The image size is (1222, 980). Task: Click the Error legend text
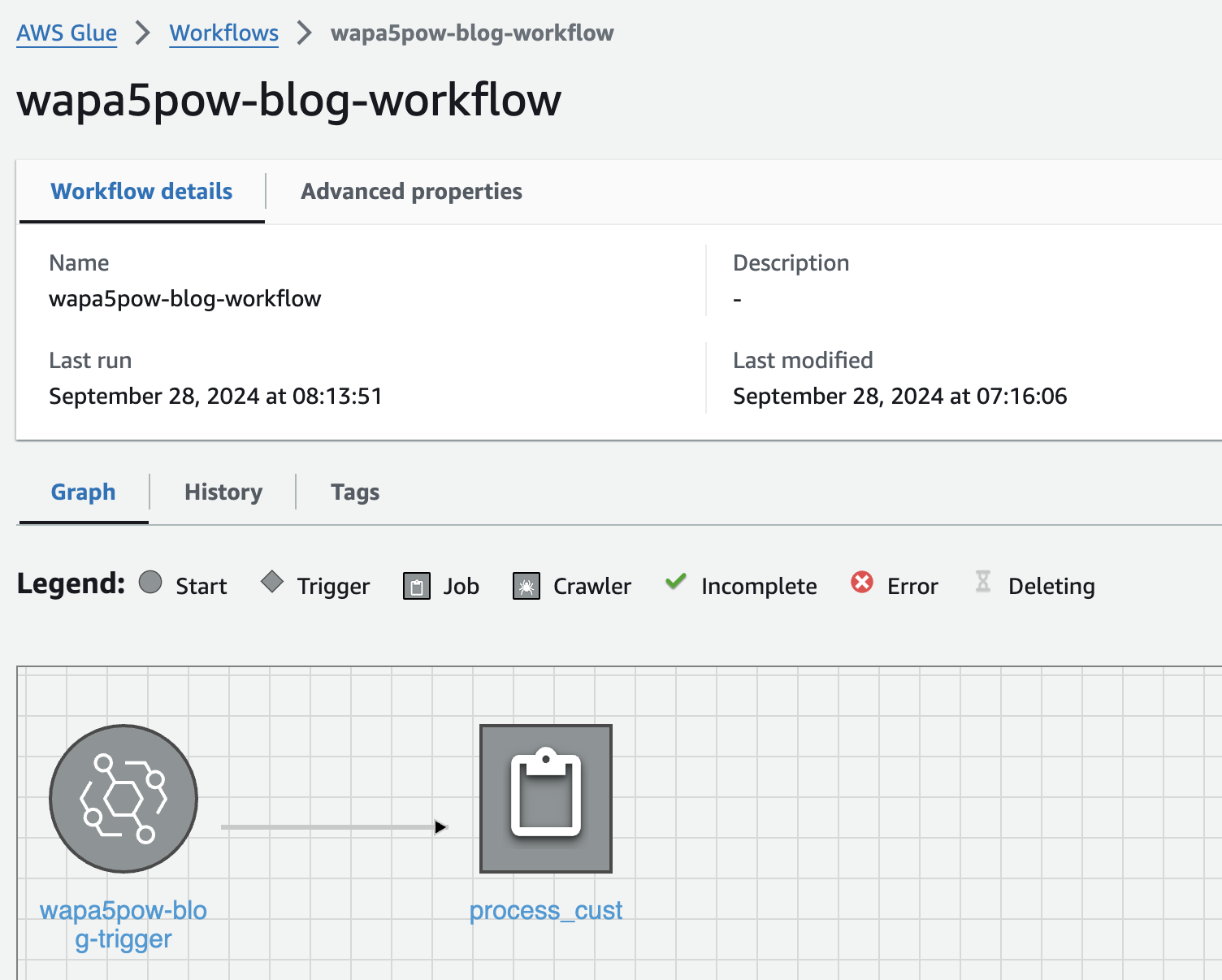(912, 587)
